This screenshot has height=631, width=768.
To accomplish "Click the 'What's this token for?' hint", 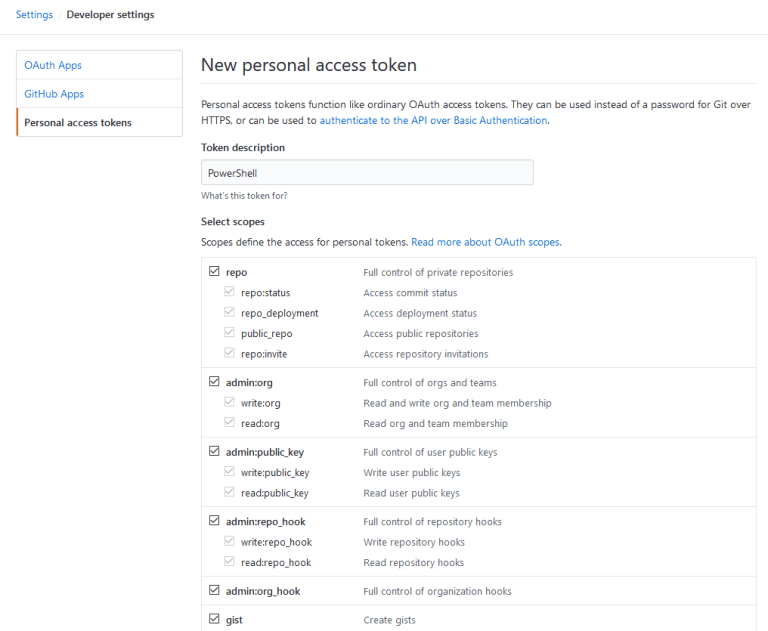I will click(244, 195).
